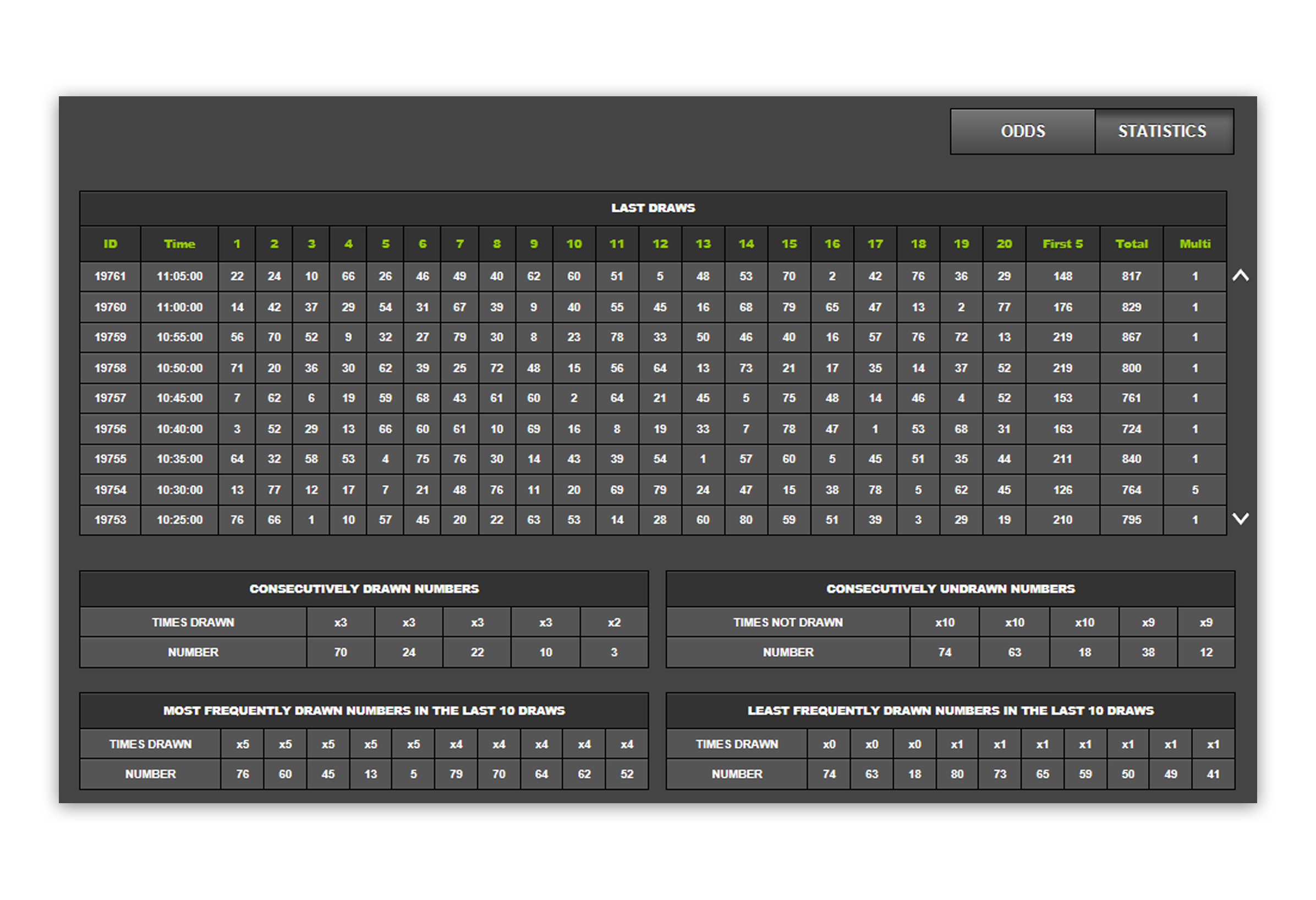The image size is (1316, 900).
Task: Click the Consecutively Drawn Numbers heading
Action: [364, 589]
